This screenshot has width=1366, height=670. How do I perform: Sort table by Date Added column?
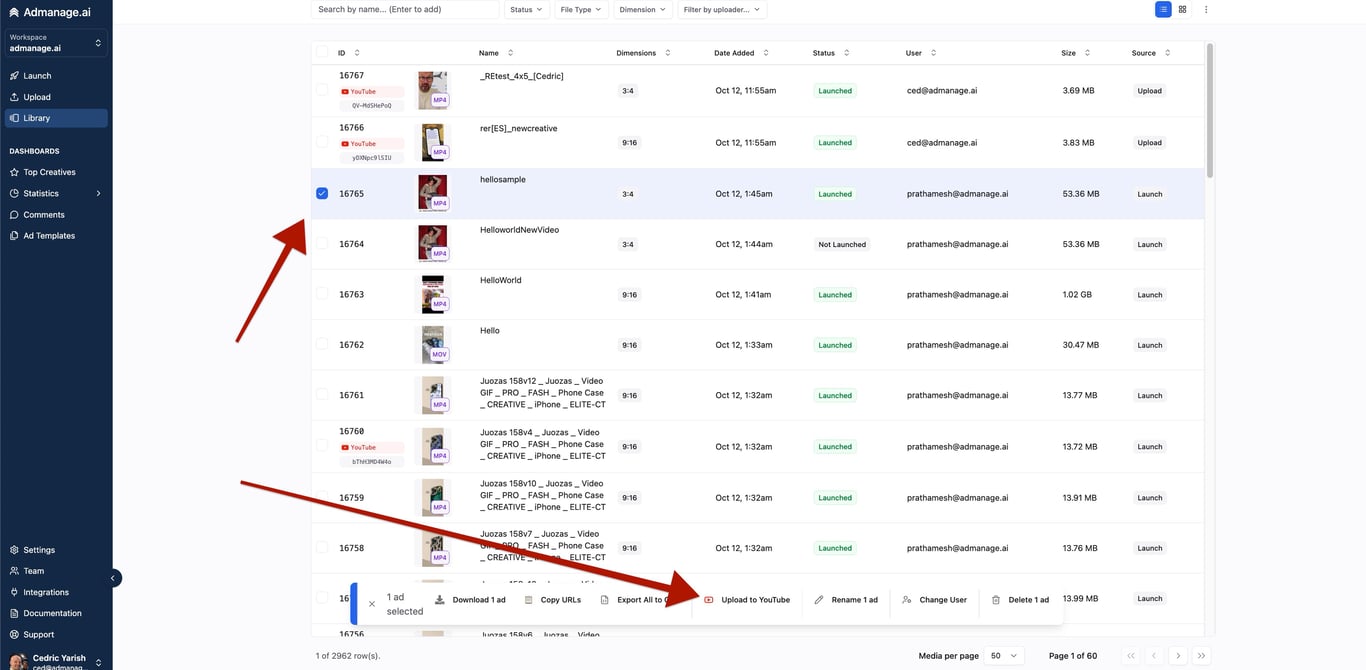741,53
